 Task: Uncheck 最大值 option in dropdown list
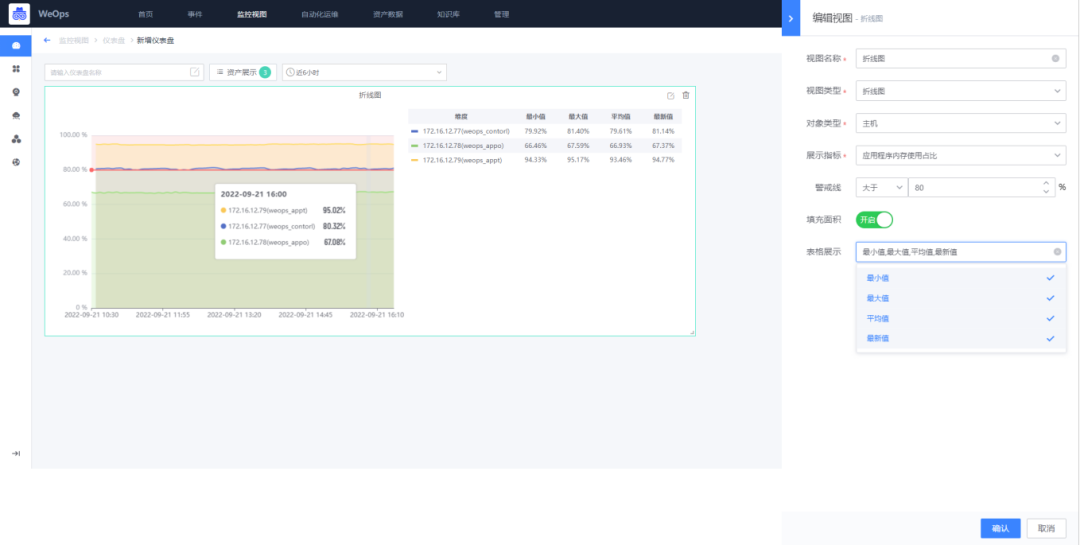962,298
